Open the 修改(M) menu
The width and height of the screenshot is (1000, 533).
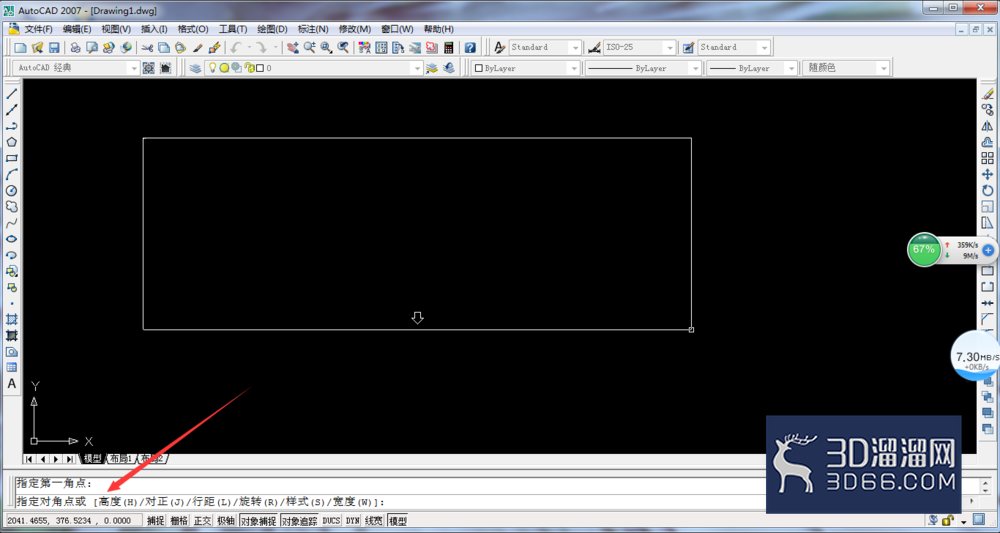(x=355, y=29)
